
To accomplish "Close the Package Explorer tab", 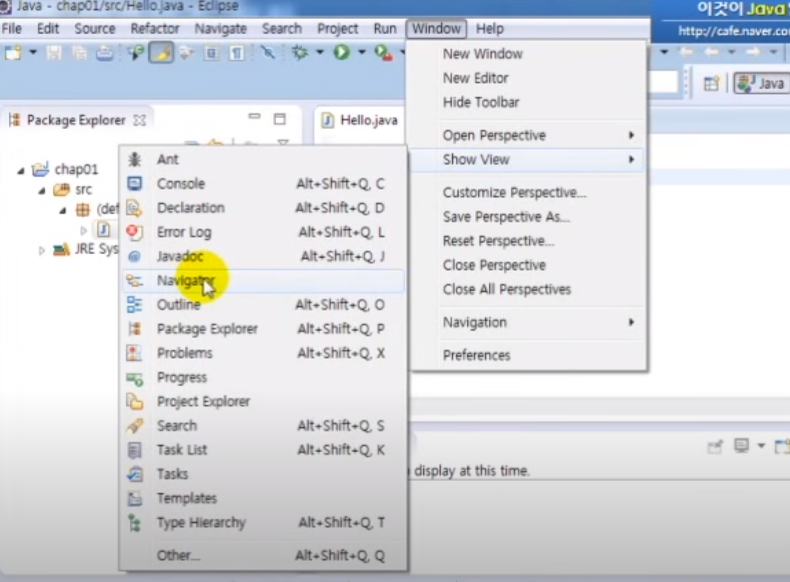I will (x=140, y=120).
